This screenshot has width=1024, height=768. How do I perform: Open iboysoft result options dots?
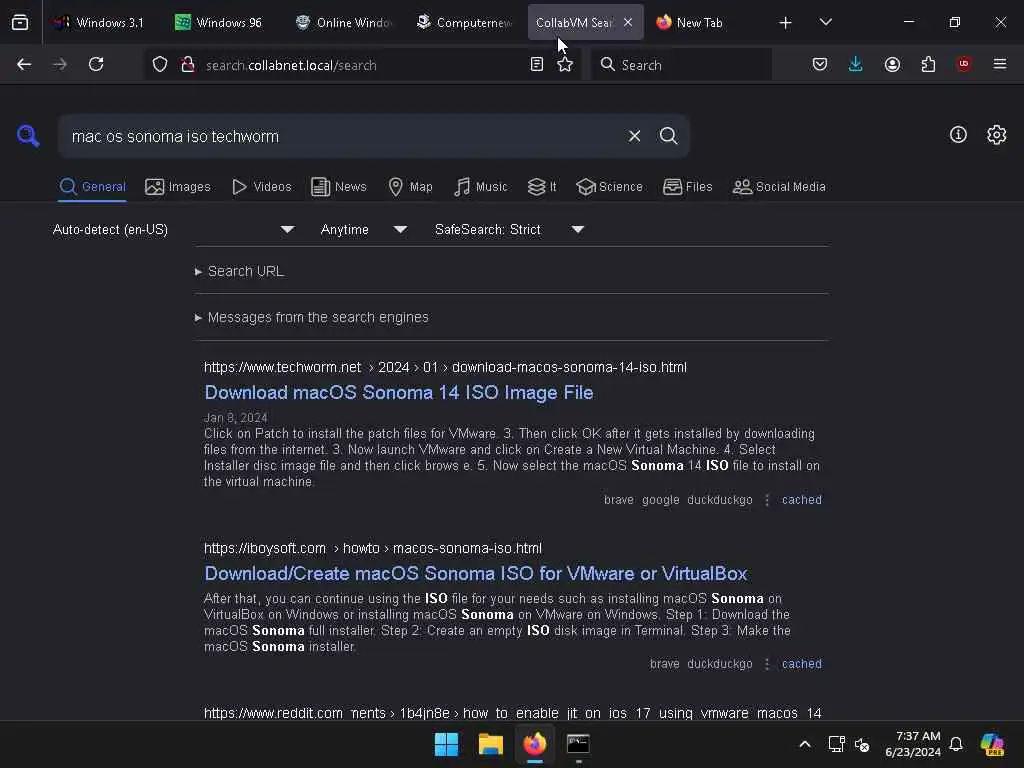(x=767, y=664)
